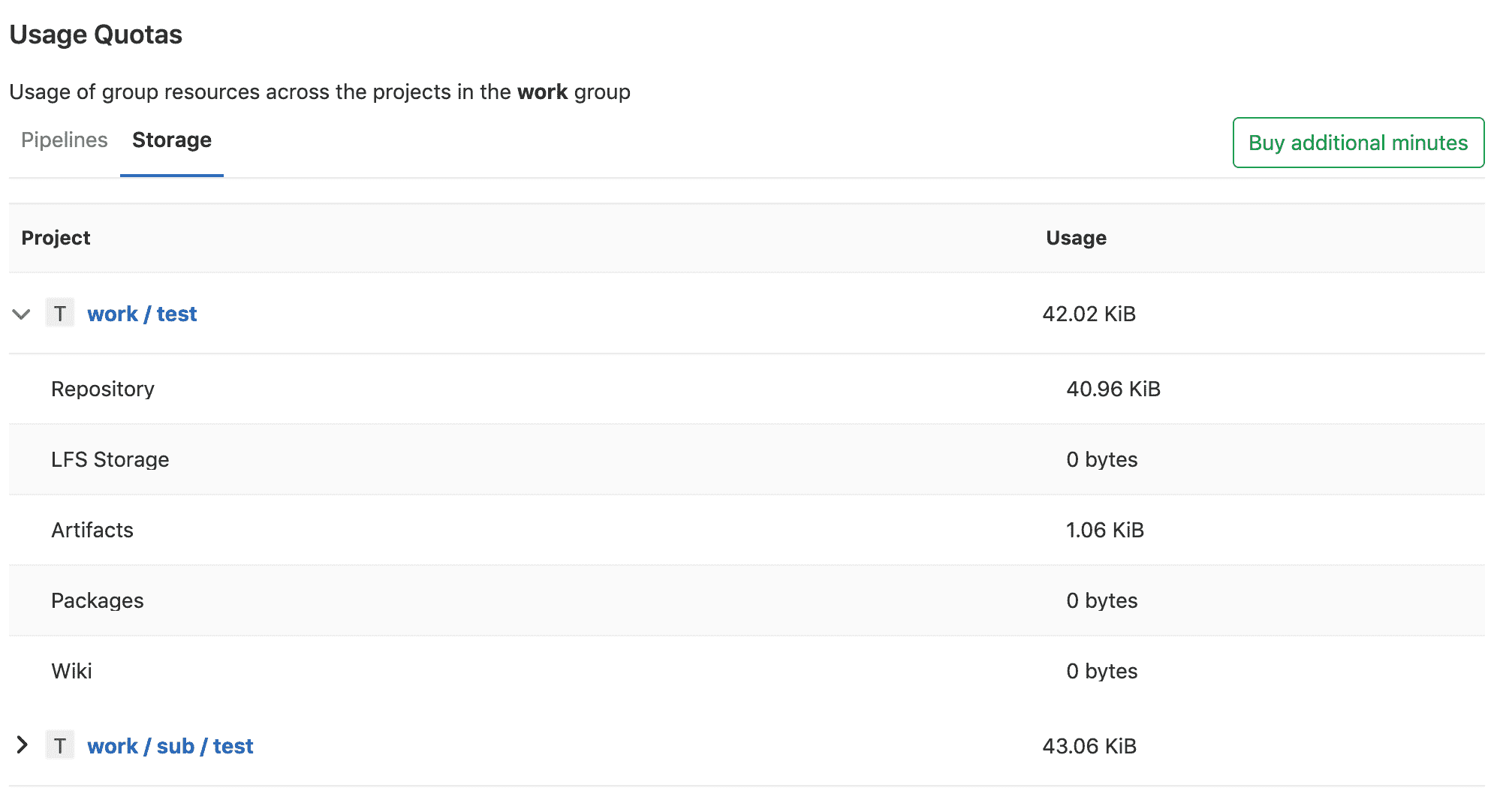Click the Usage Quotas page heading
Viewport: 1497px width, 812px height.
[x=95, y=34]
